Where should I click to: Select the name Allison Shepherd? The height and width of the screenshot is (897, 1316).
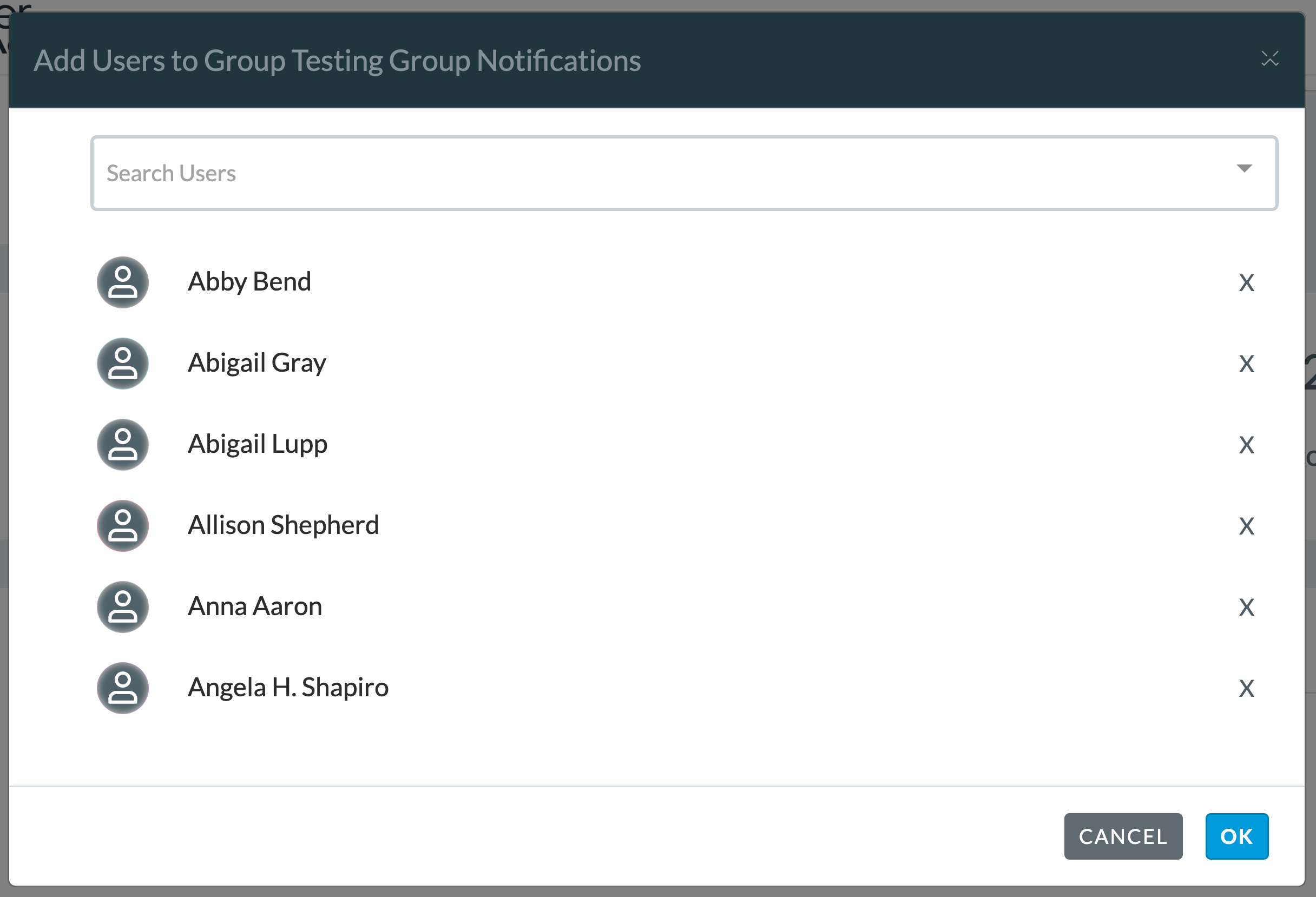(283, 525)
